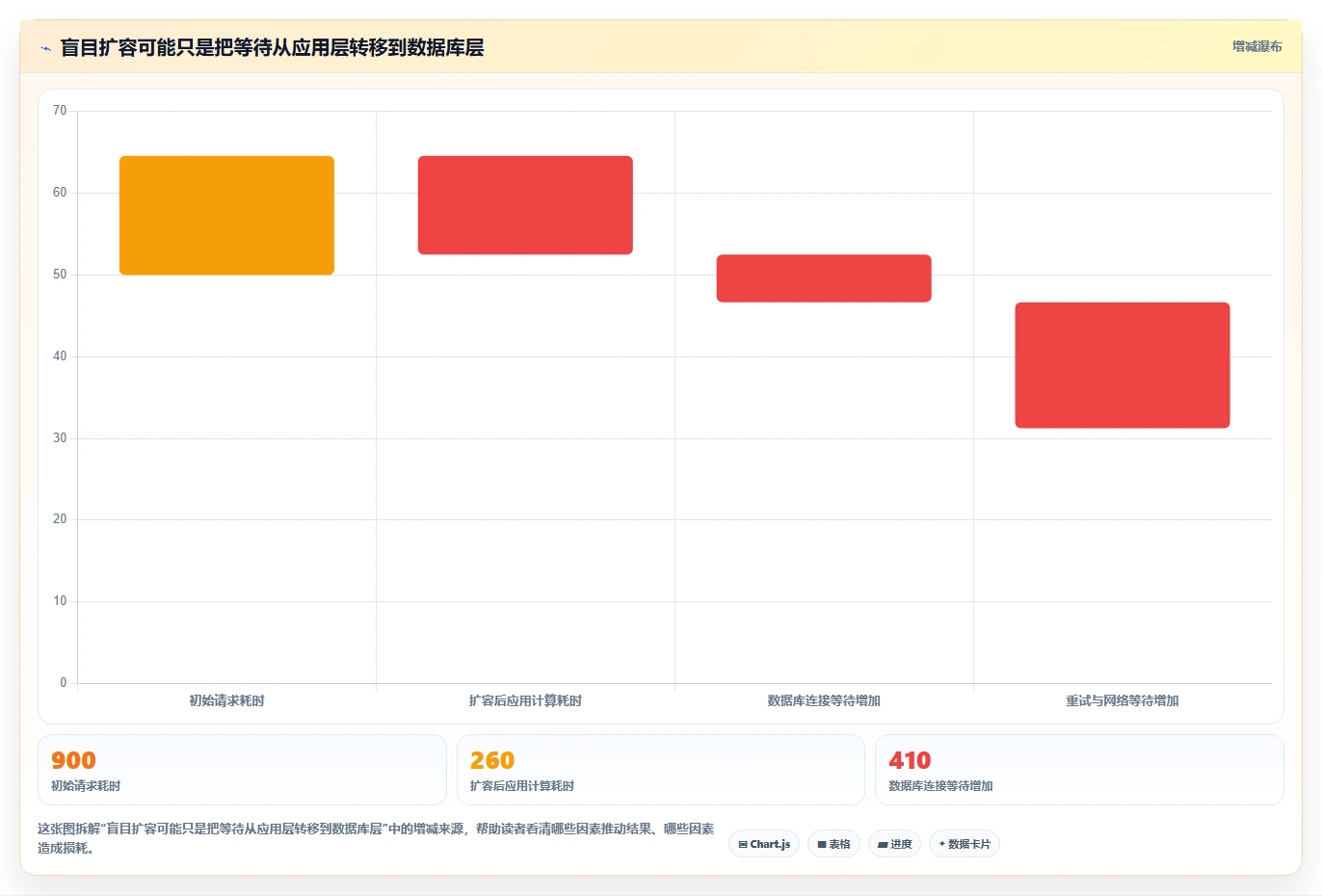1322x896 pixels.
Task: Click the 增减瀑布 chart type tag
Action: [1256, 46]
